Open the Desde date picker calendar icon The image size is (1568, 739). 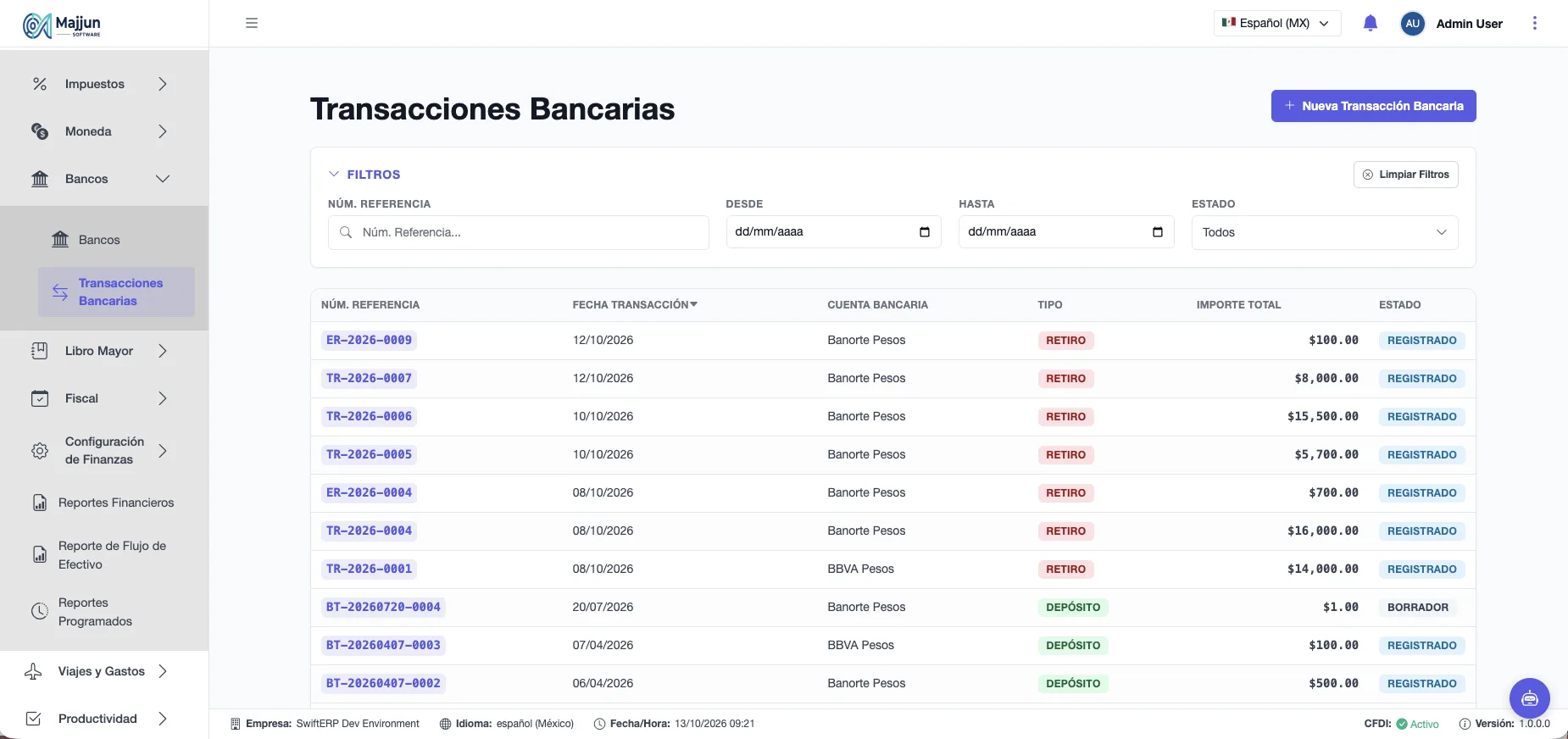click(x=925, y=232)
